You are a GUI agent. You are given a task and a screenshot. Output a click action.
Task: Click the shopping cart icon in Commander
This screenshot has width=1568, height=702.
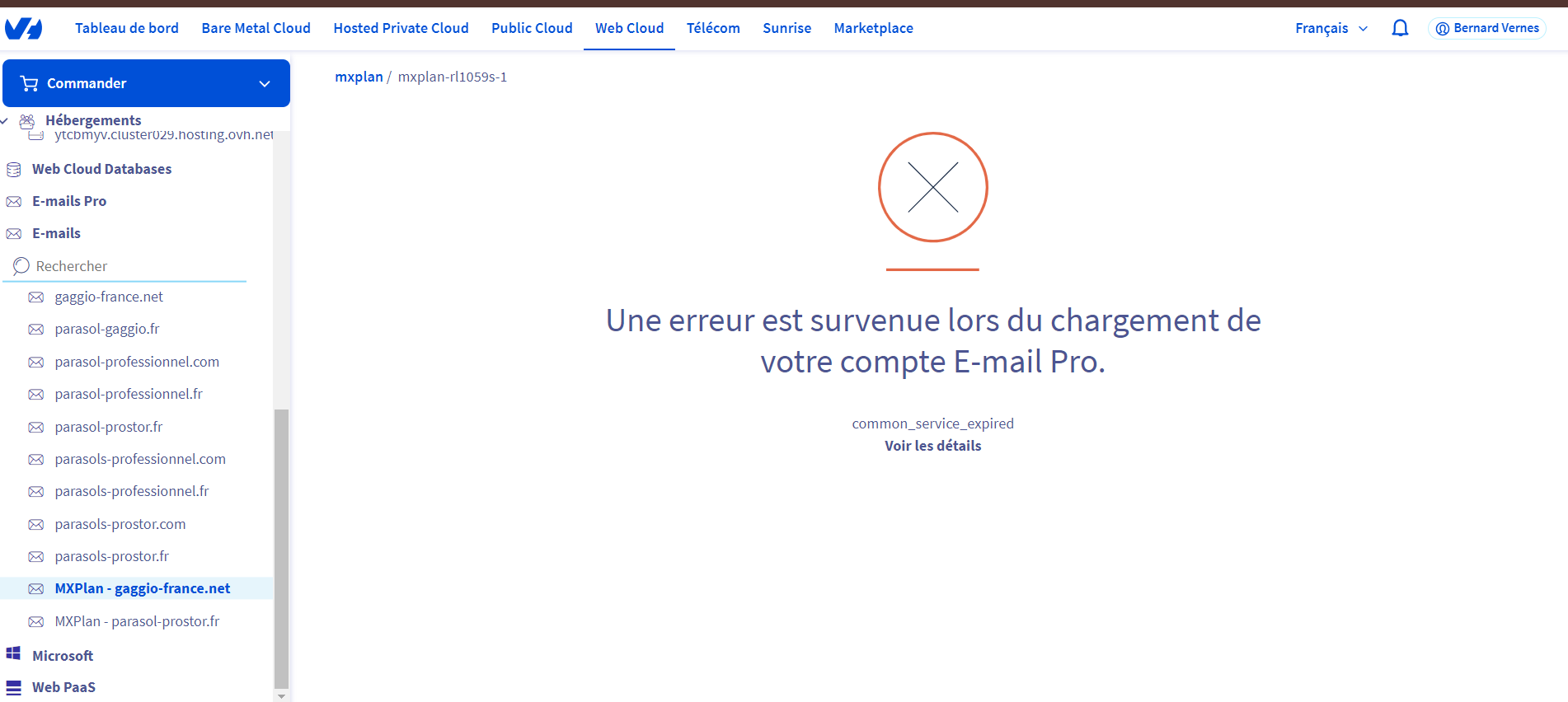(x=30, y=83)
